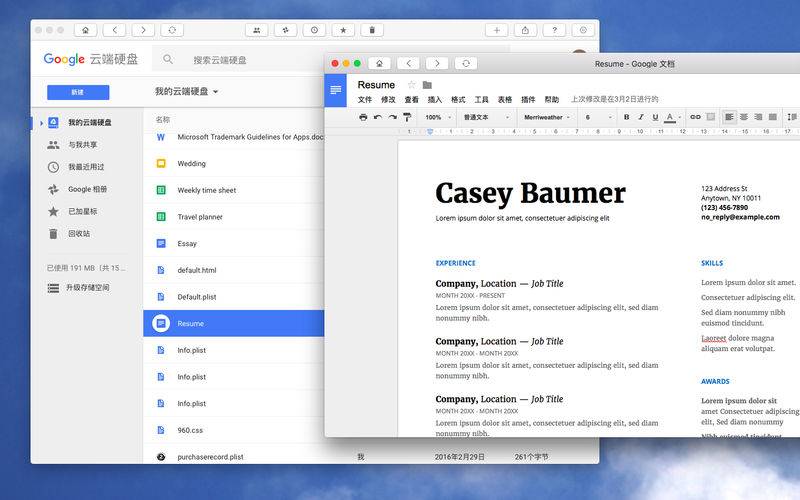This screenshot has height=500, width=800.
Task: Open the 普通文本 paragraph style dropdown
Action: point(486,117)
